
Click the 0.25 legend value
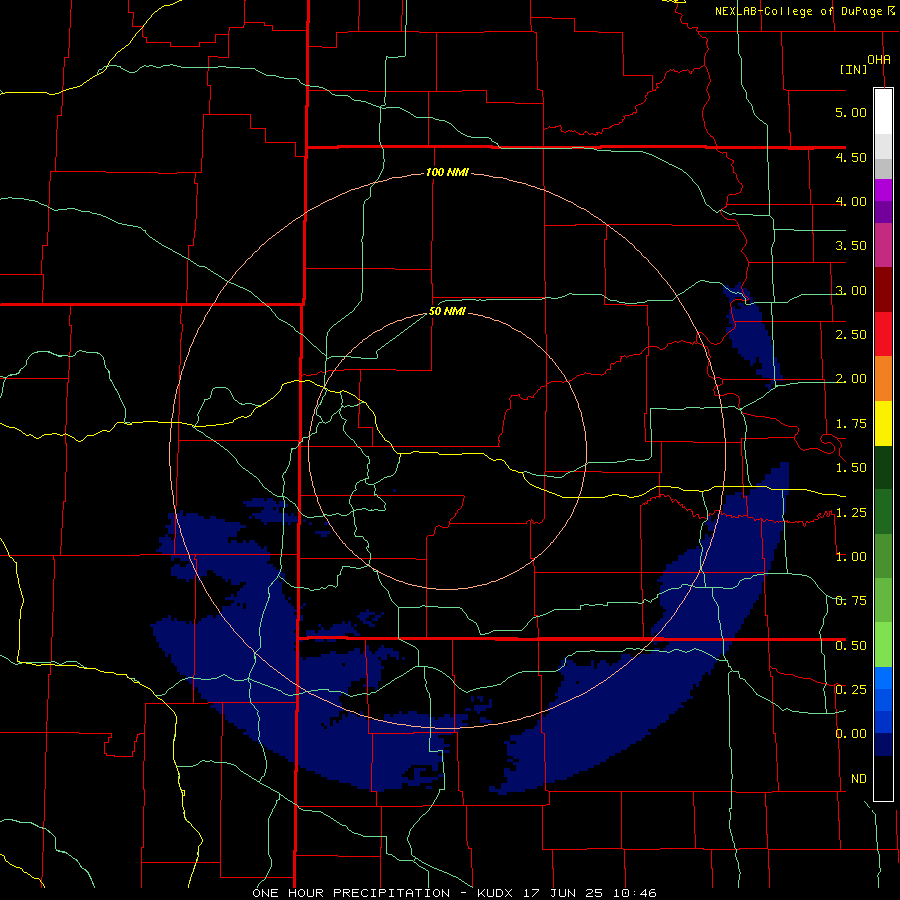(851, 690)
